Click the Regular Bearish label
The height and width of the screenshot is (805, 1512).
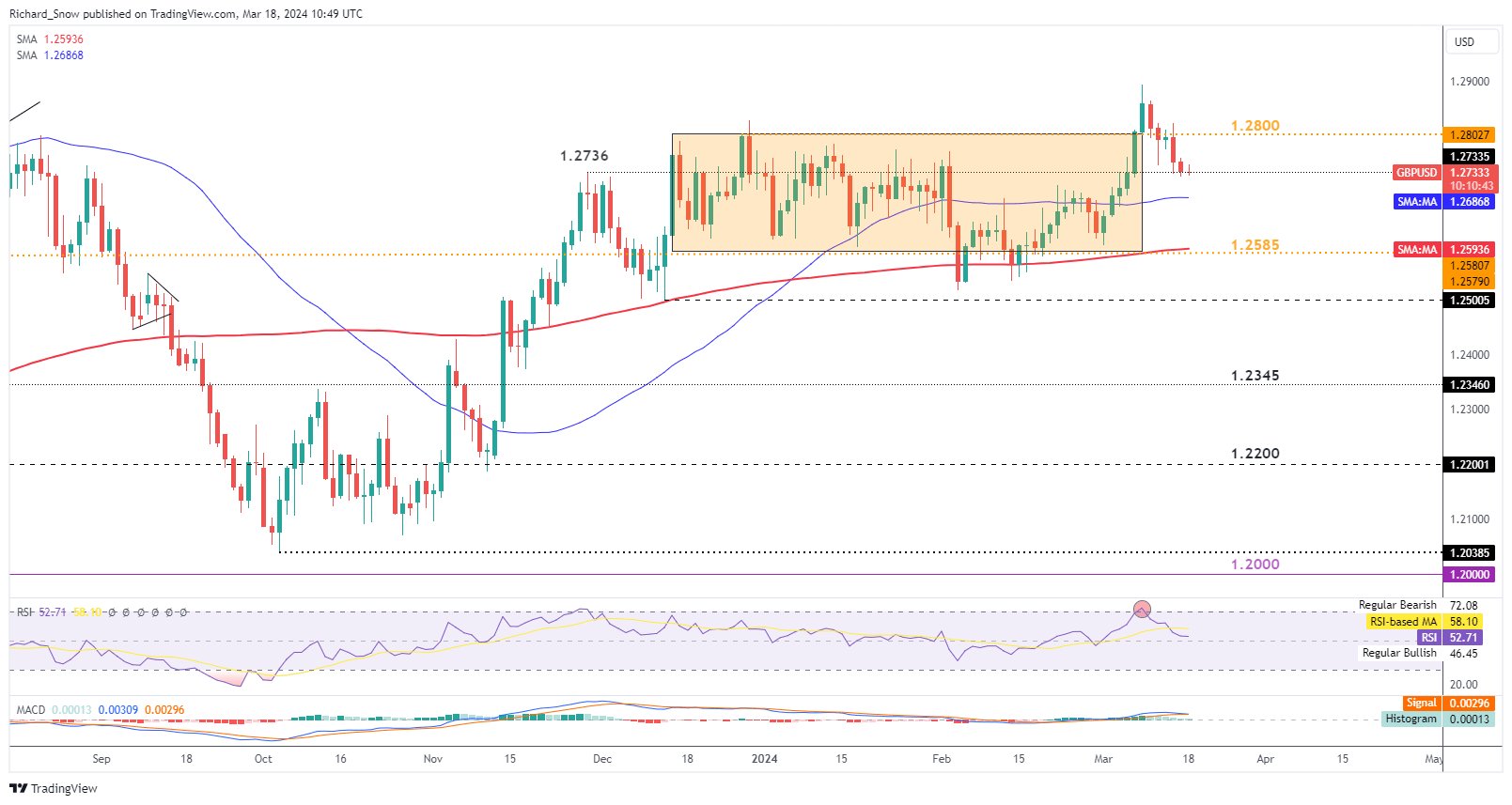coord(1397,605)
